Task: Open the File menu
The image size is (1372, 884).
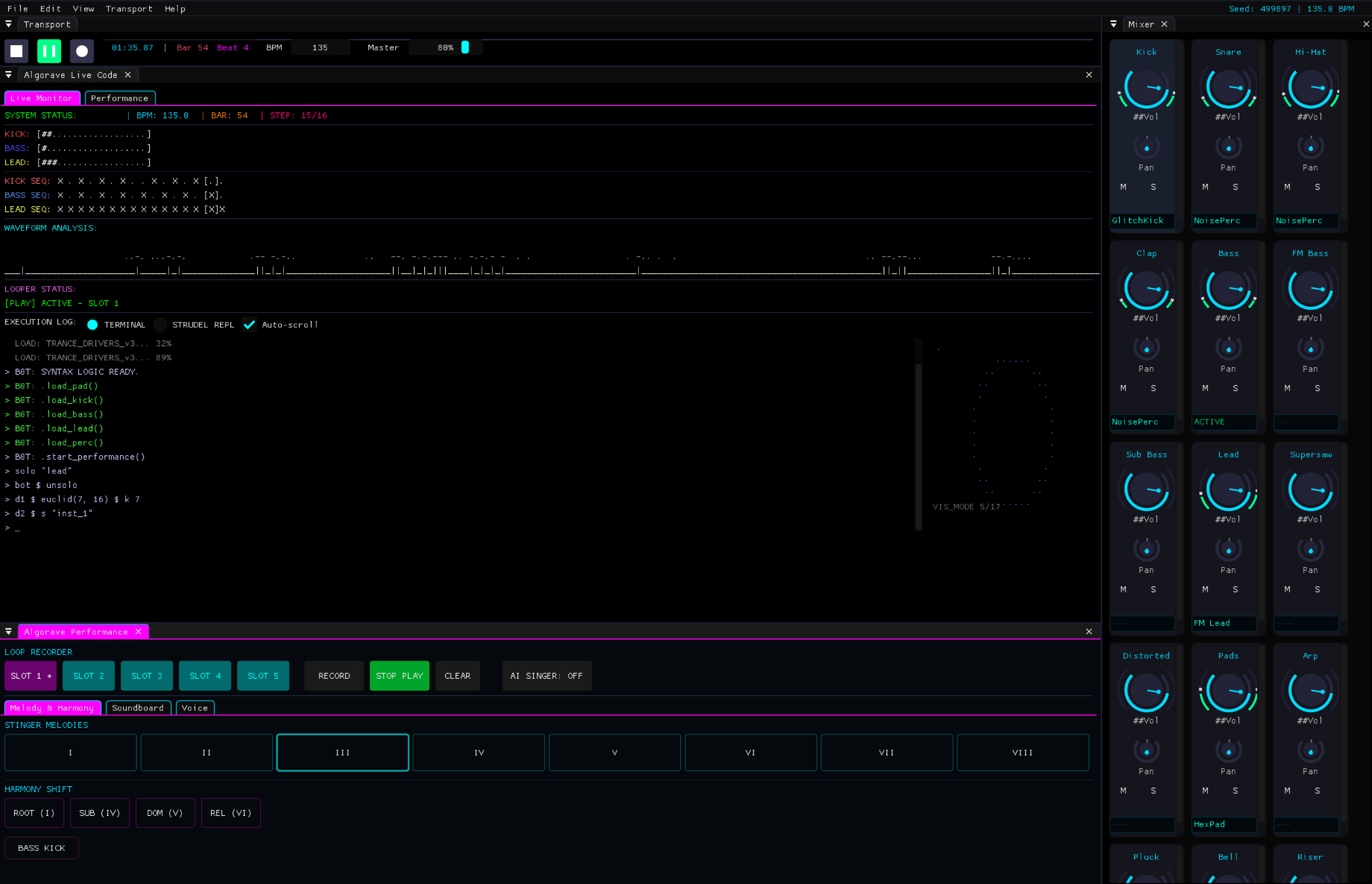Action: point(18,8)
